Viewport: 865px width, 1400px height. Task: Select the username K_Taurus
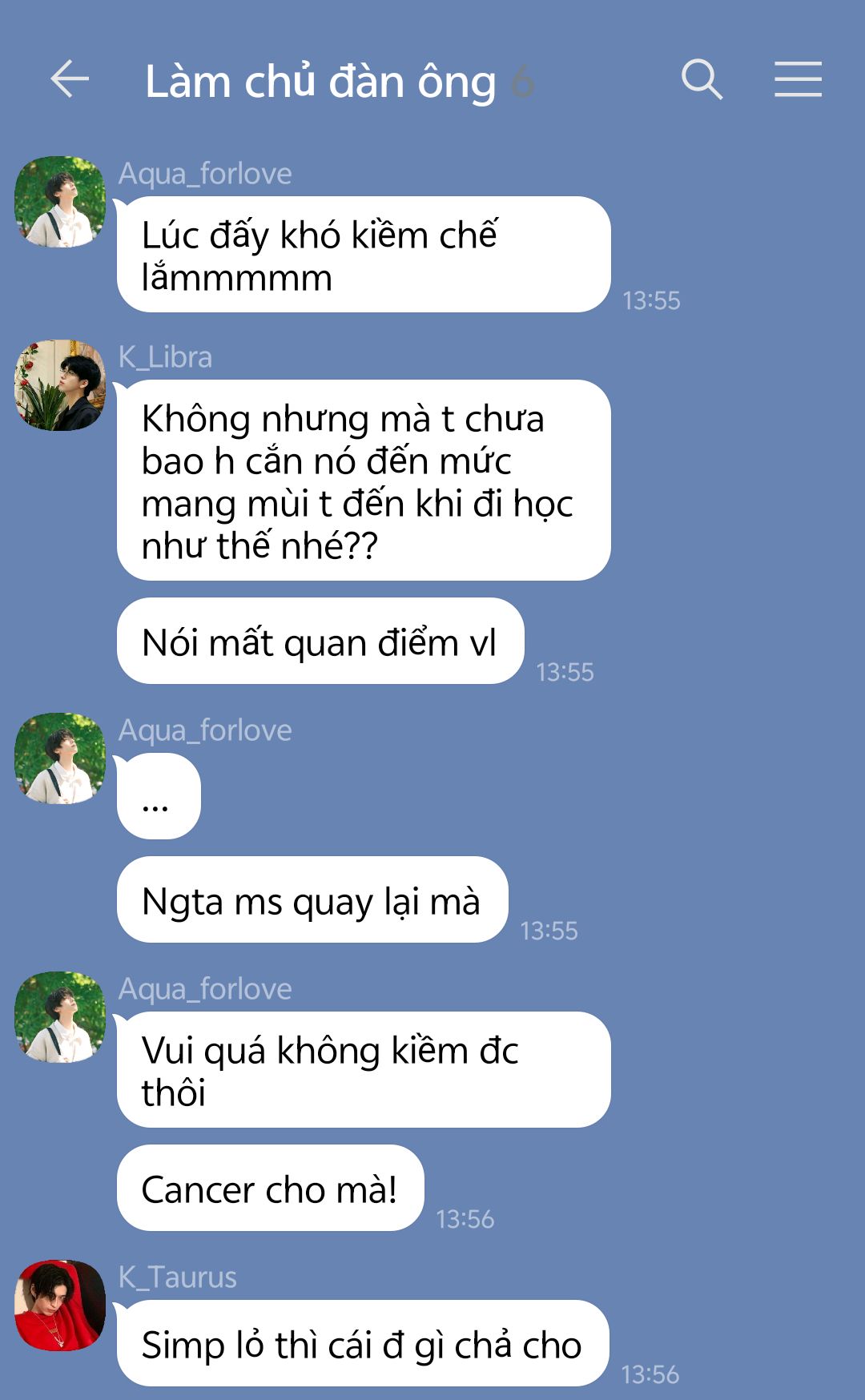pyautogui.click(x=178, y=1277)
